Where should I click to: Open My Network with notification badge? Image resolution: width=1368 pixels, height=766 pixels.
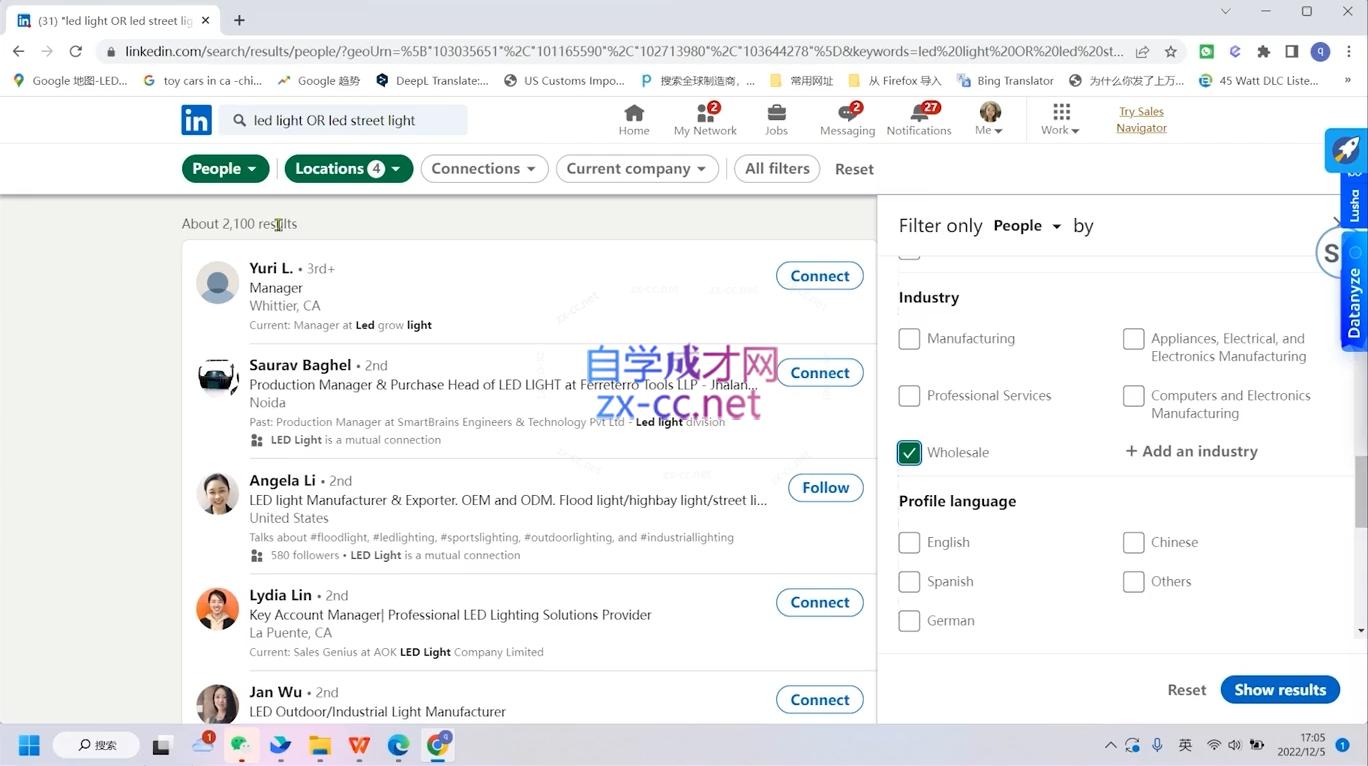704,118
